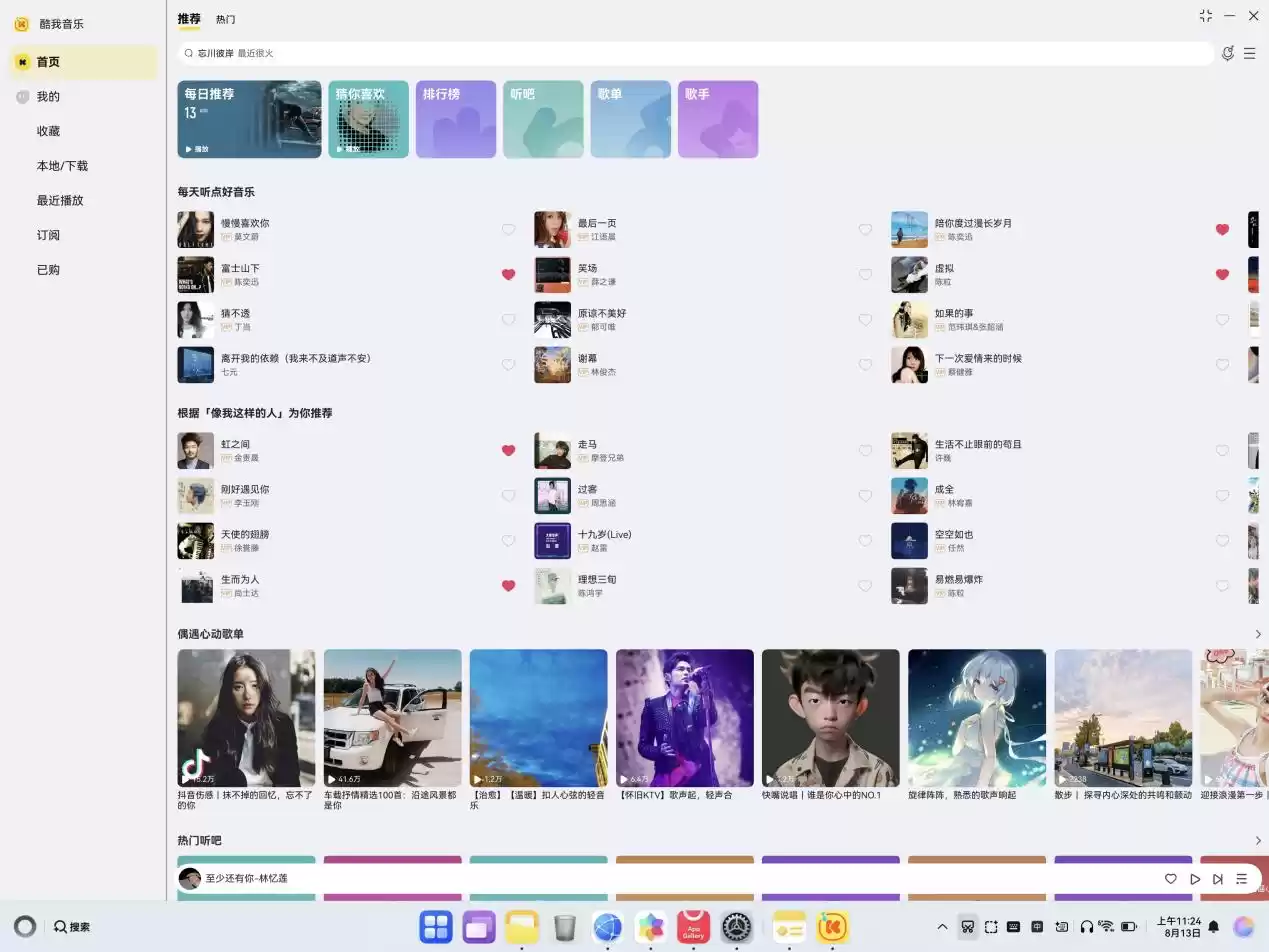This screenshot has height=952, width=1269.
Task: Expand the 偶遇心动歌单 section arrow
Action: tap(1257, 633)
